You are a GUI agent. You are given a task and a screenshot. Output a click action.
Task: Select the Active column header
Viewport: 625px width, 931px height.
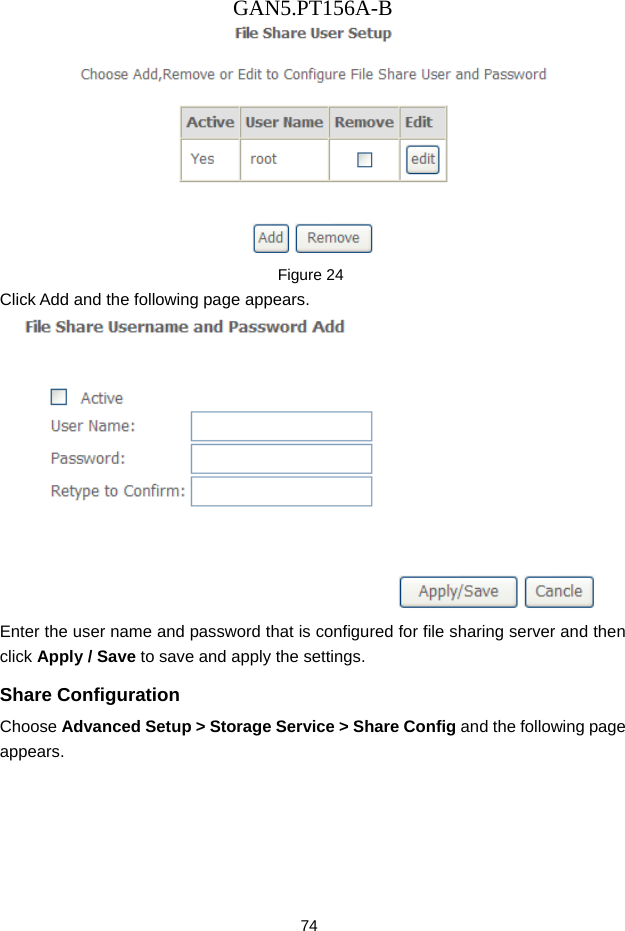[x=209, y=122]
